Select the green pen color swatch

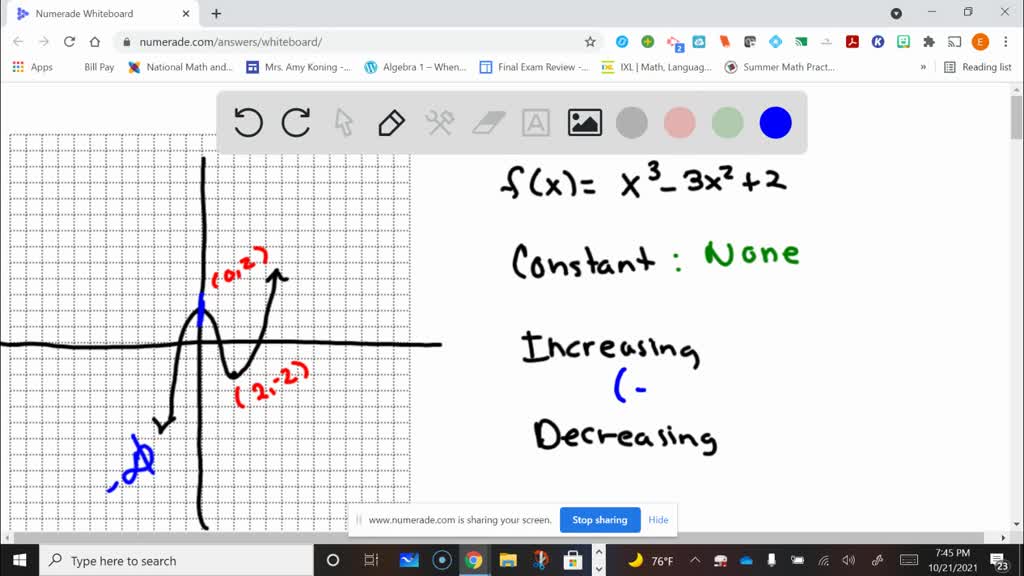727,122
